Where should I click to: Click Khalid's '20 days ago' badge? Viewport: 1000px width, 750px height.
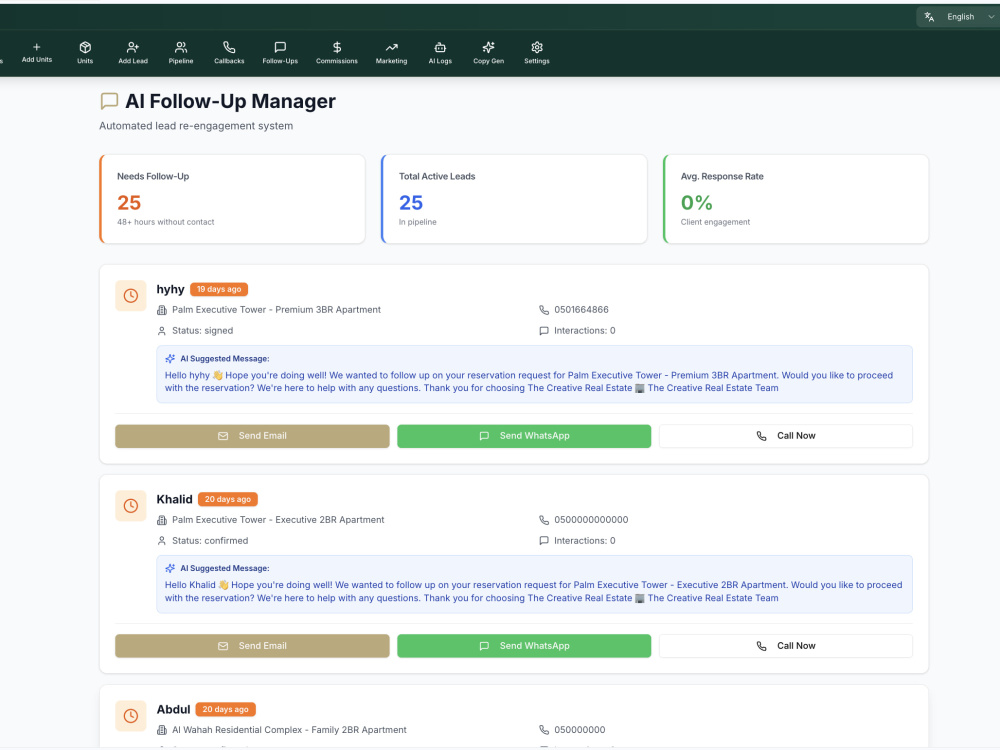pos(228,499)
